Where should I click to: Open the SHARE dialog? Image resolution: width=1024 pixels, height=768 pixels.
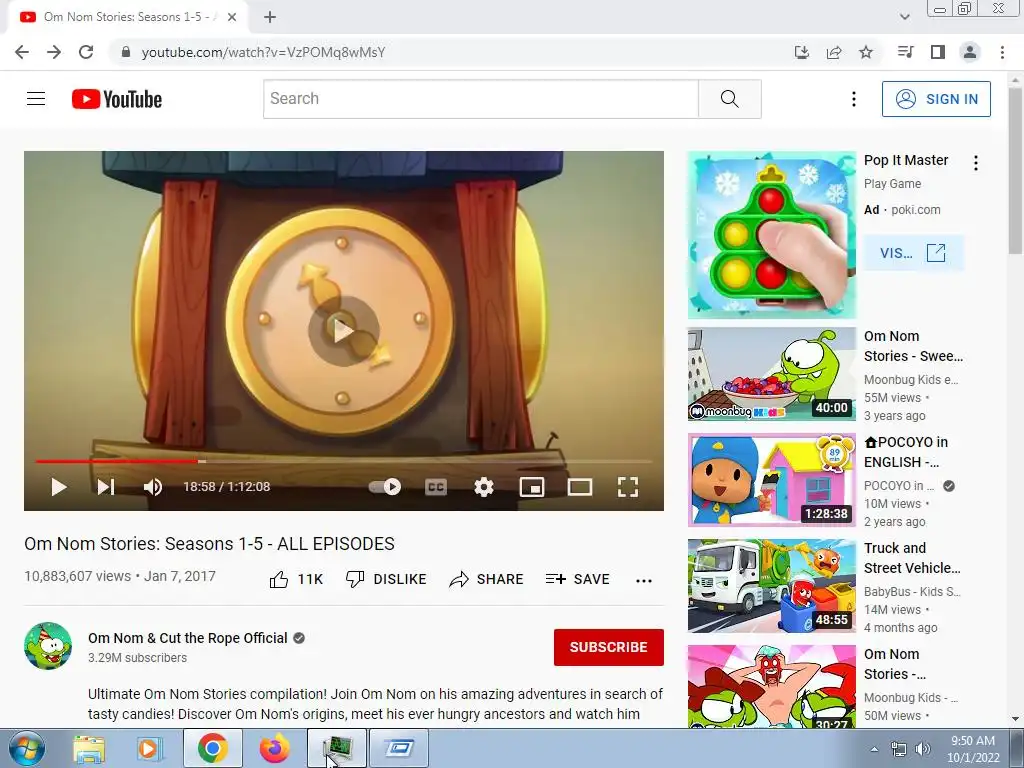point(487,579)
